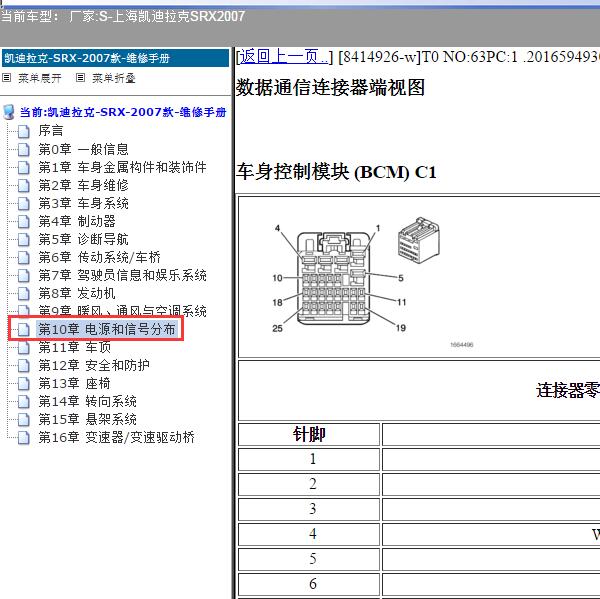Select 第12章 安全和防护

pyautogui.click(x=94, y=365)
